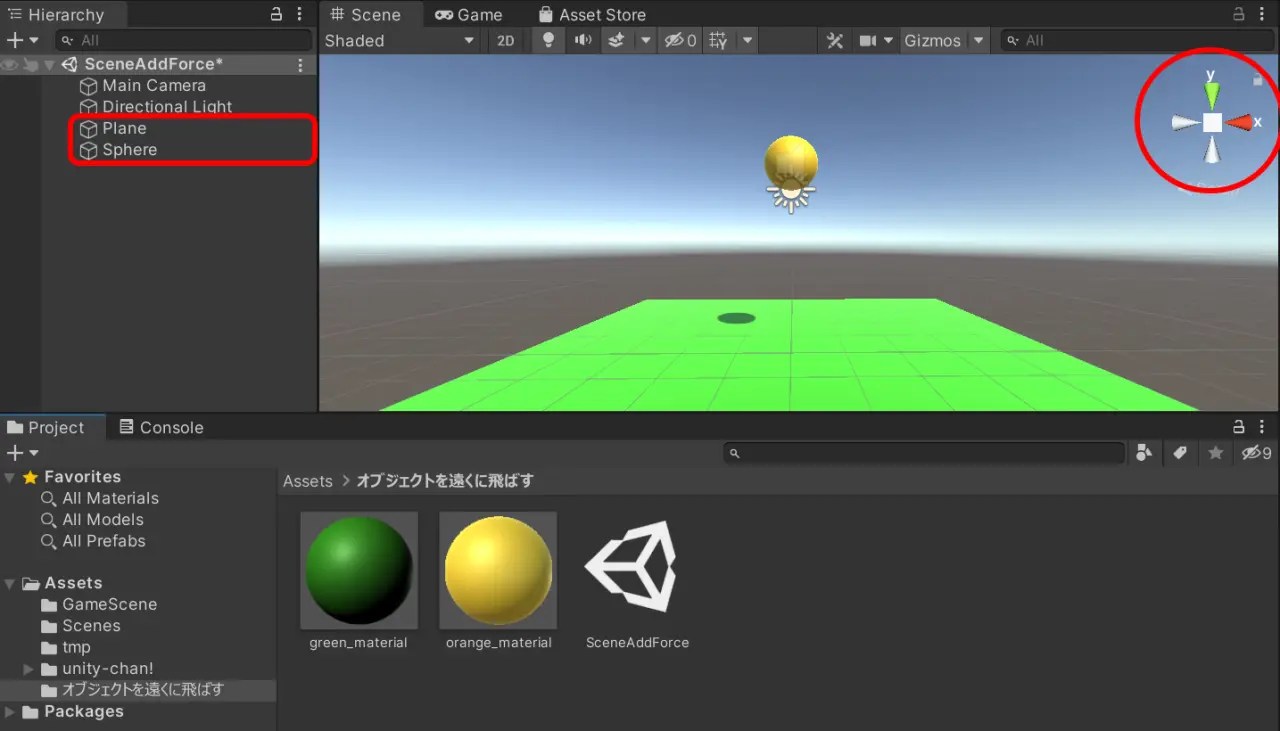Select the Hierarchy tab
This screenshot has width=1280, height=731.
(x=55, y=15)
